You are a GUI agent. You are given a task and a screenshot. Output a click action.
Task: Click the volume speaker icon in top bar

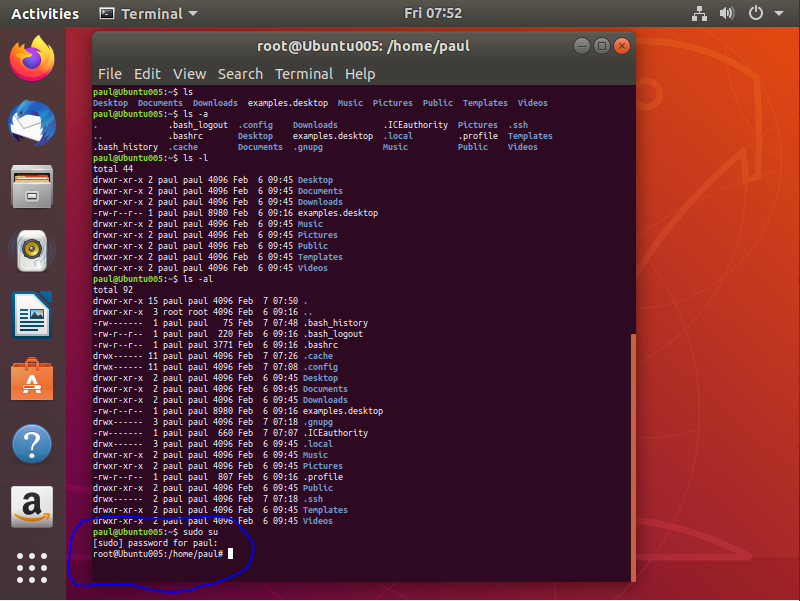coord(727,13)
